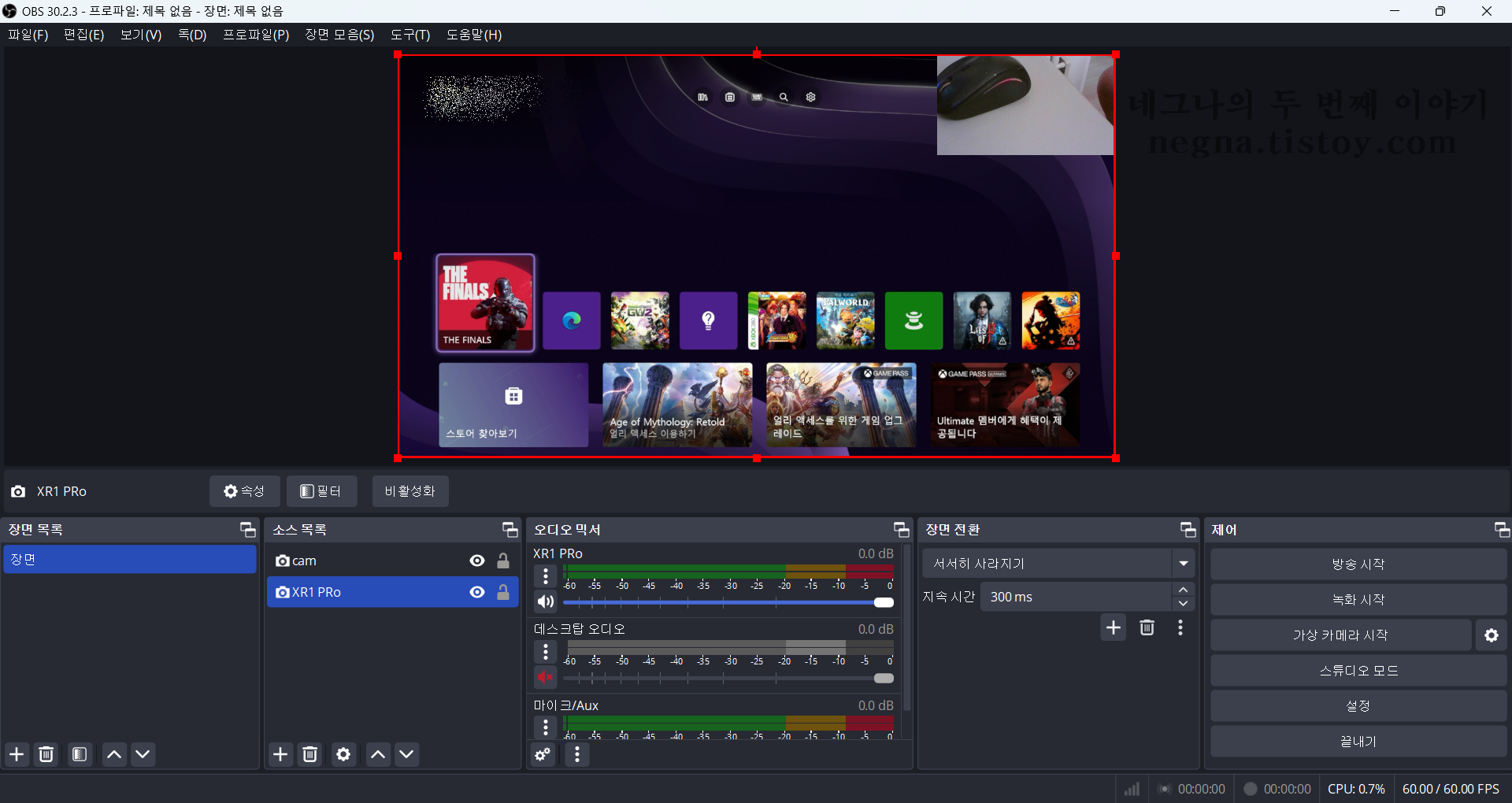Adjust 데스크탑 오디오 volume slider
Screen dimensions: 1512x803
(728, 678)
